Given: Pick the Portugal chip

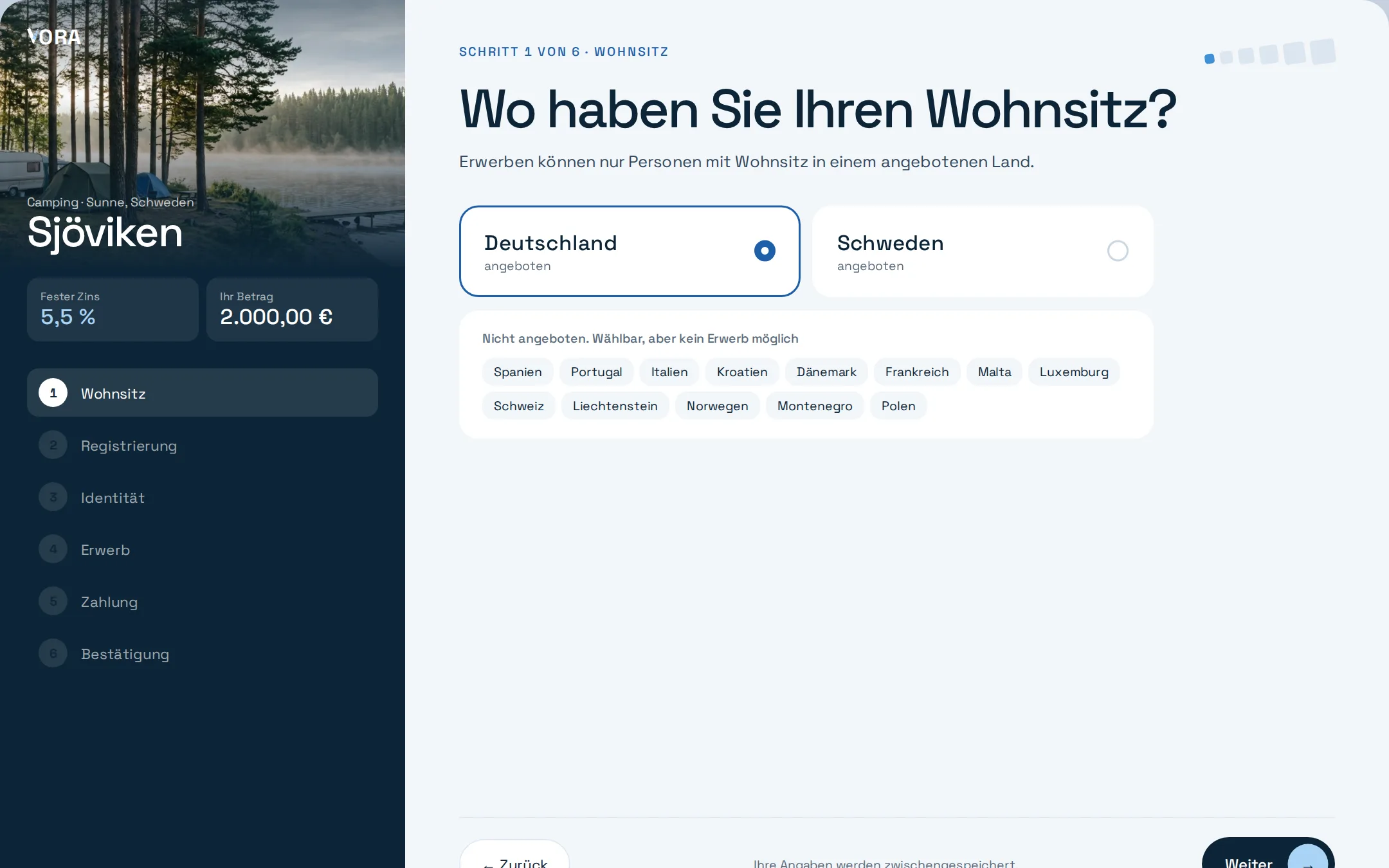Looking at the screenshot, I should [596, 372].
